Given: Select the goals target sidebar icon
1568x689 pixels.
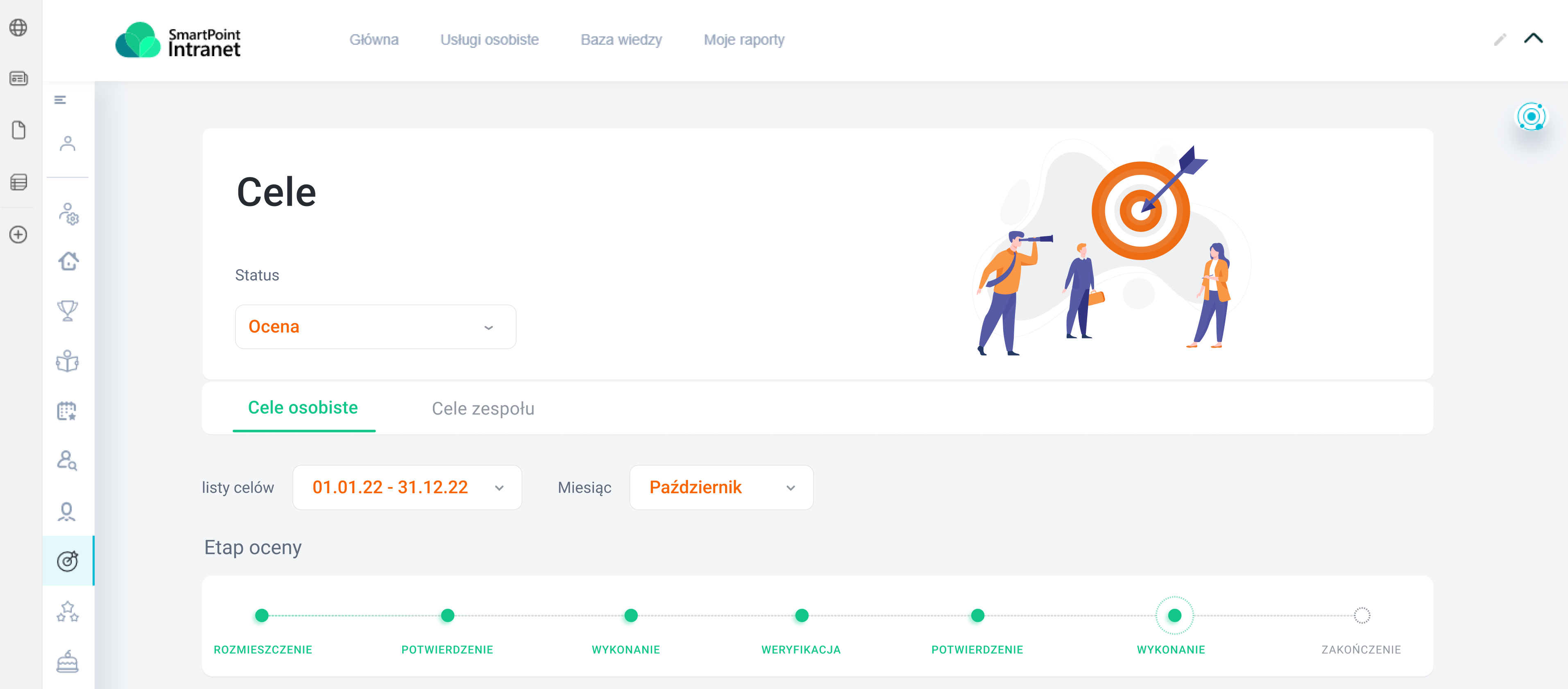Looking at the screenshot, I should 68,560.
